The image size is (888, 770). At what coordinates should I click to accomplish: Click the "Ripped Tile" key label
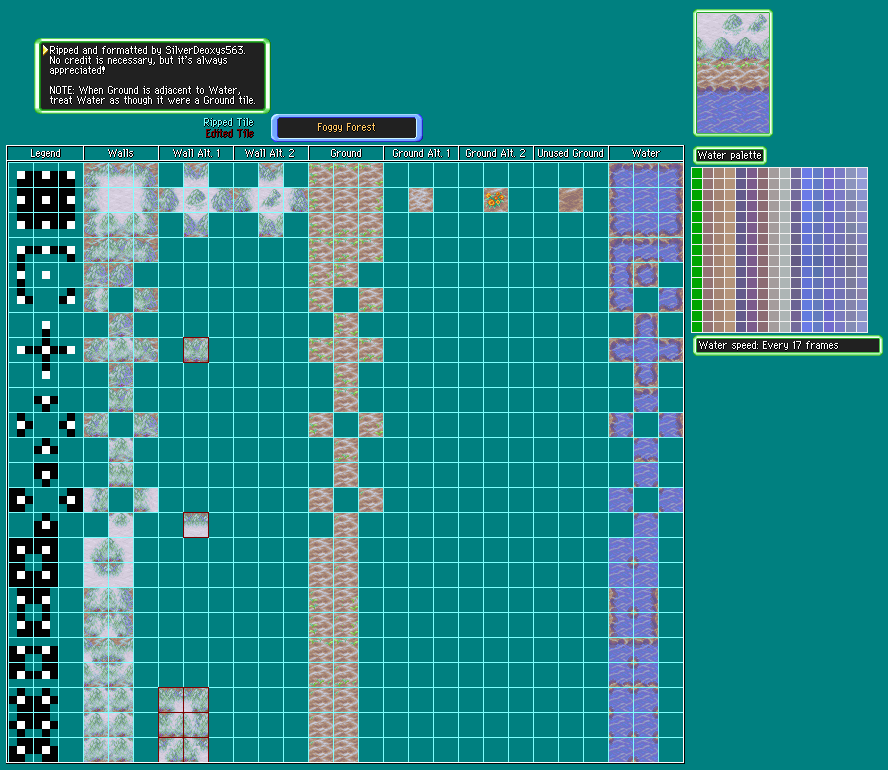coord(229,122)
